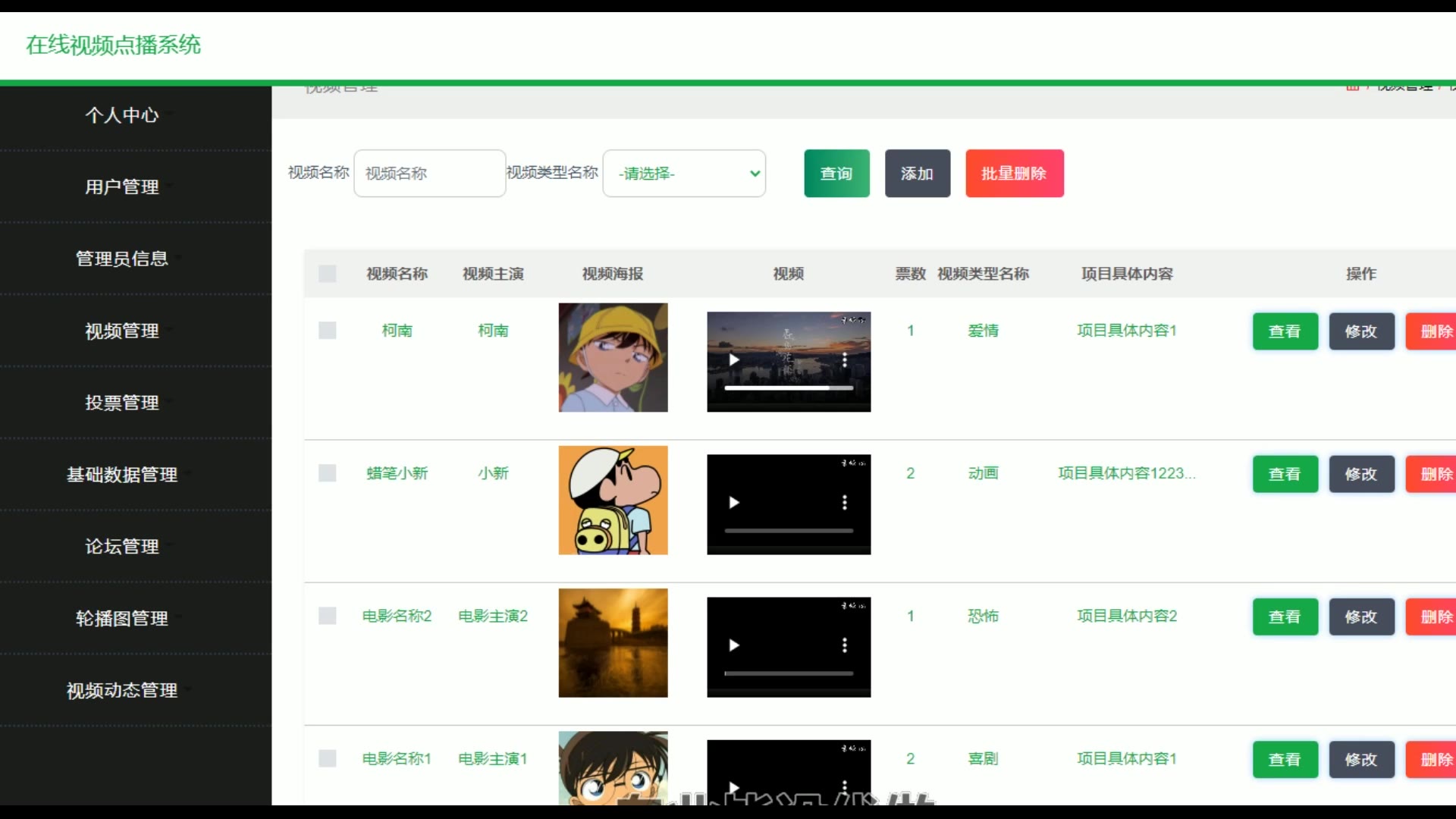Play the 电影名称2 row video

pyautogui.click(x=733, y=645)
